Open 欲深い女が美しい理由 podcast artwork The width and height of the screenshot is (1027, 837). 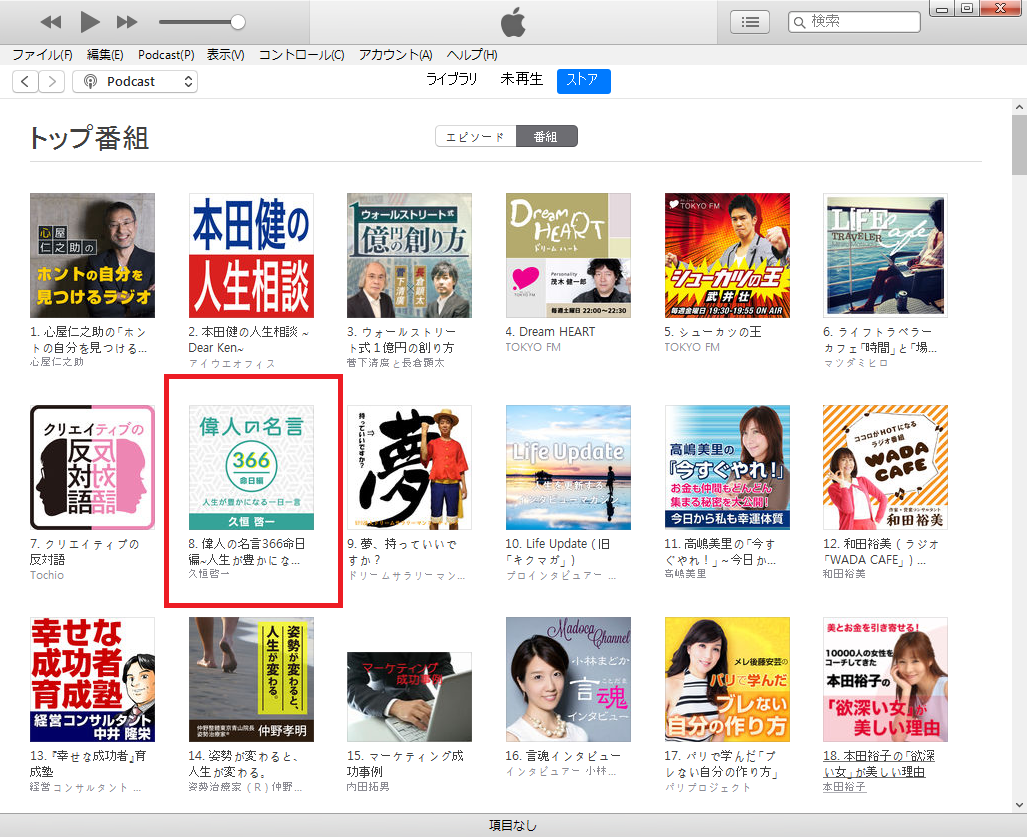click(x=886, y=680)
